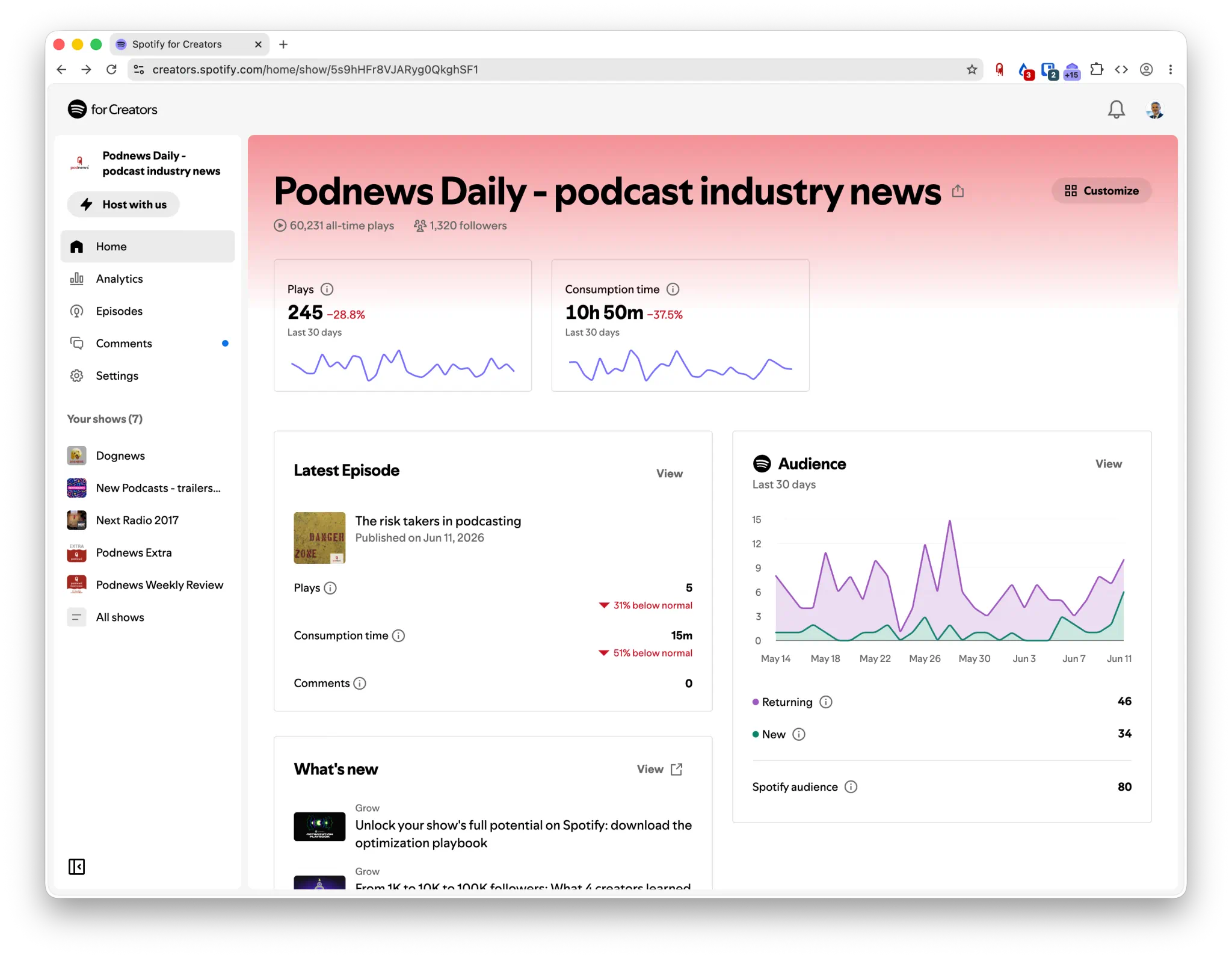Viewport: 1232px width, 958px height.
Task: Click the Consumption time sparkline chart
Action: (x=680, y=365)
